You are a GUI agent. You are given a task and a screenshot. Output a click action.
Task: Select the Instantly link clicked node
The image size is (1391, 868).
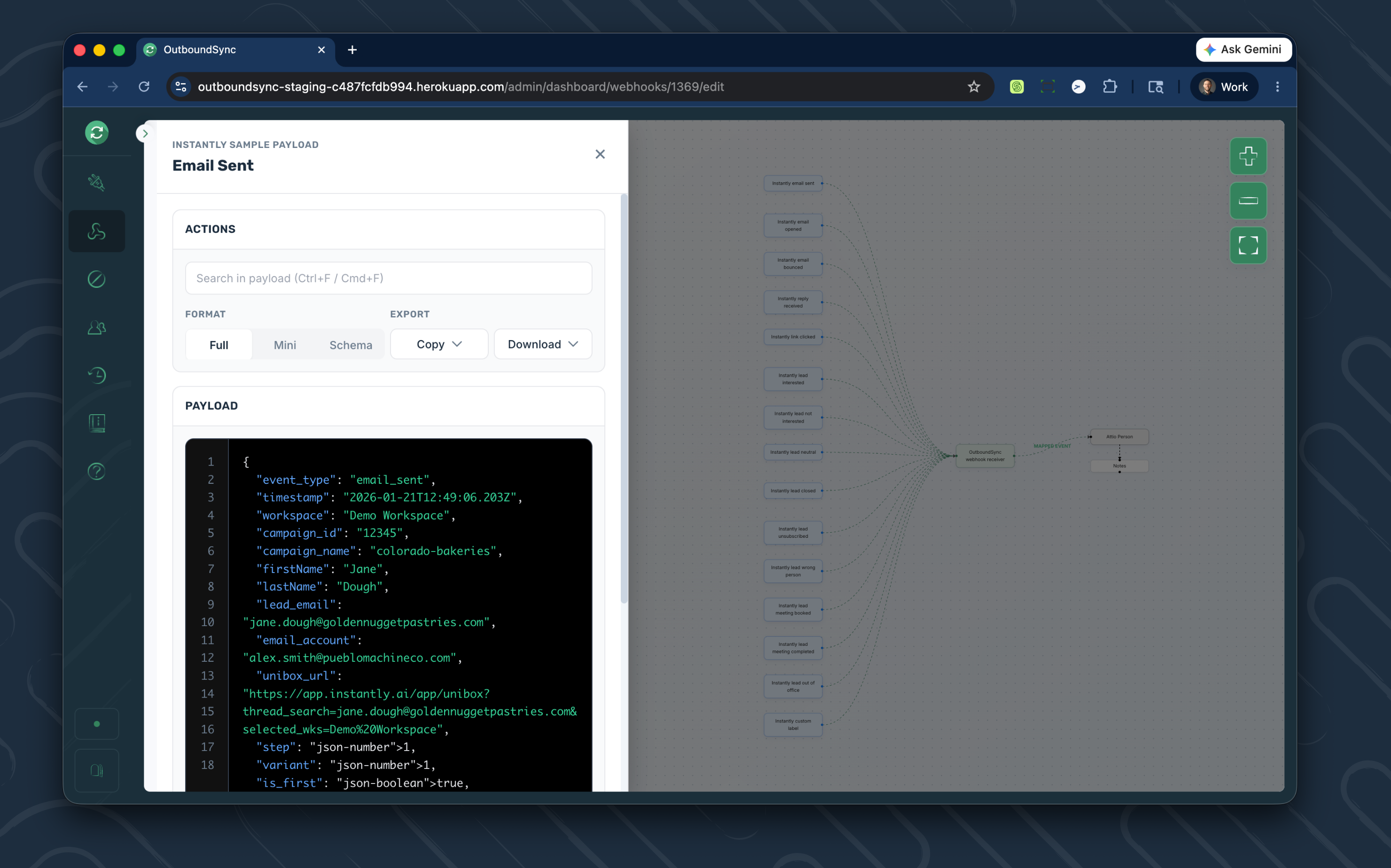[793, 337]
